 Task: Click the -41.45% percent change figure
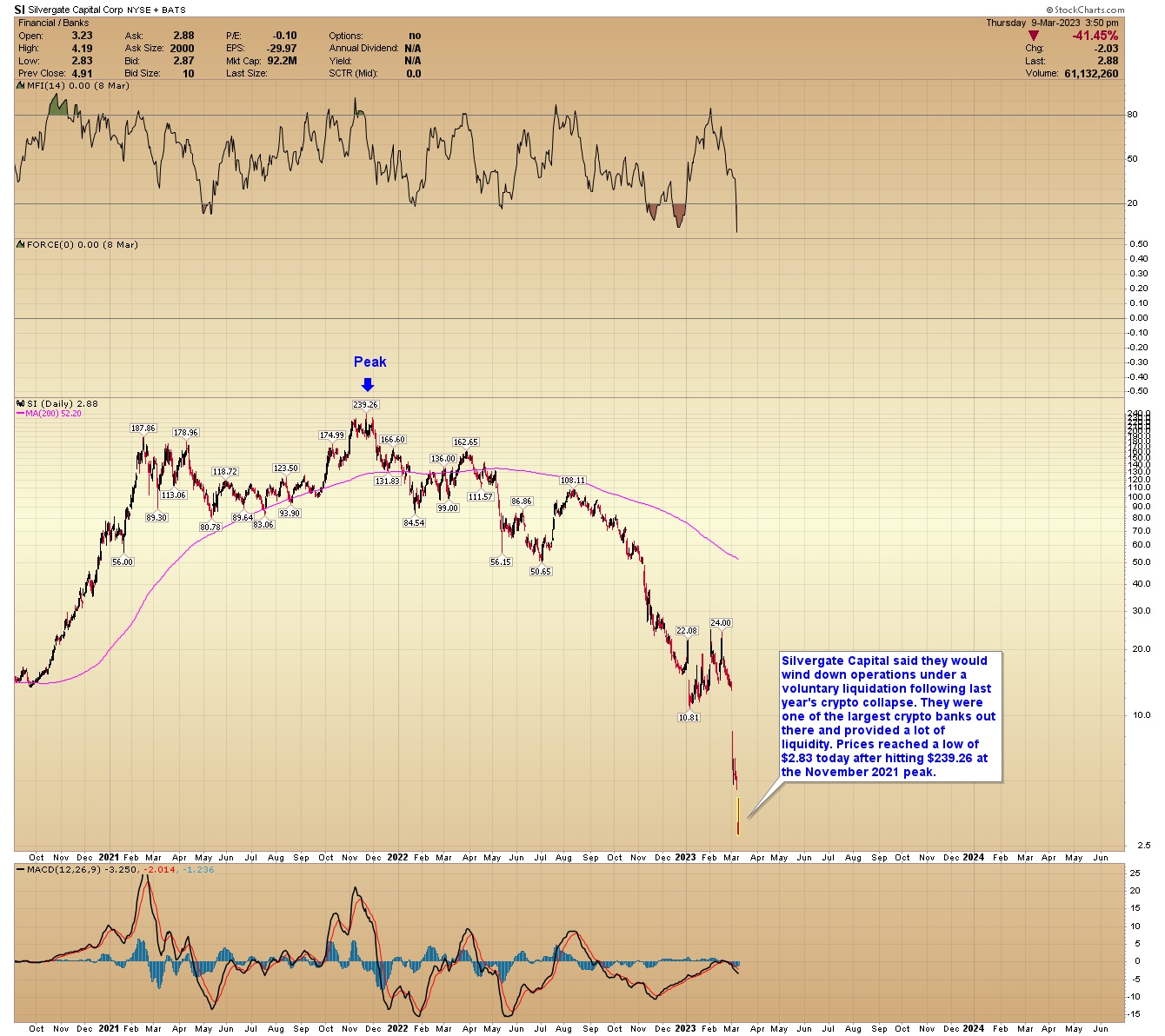pos(1095,36)
